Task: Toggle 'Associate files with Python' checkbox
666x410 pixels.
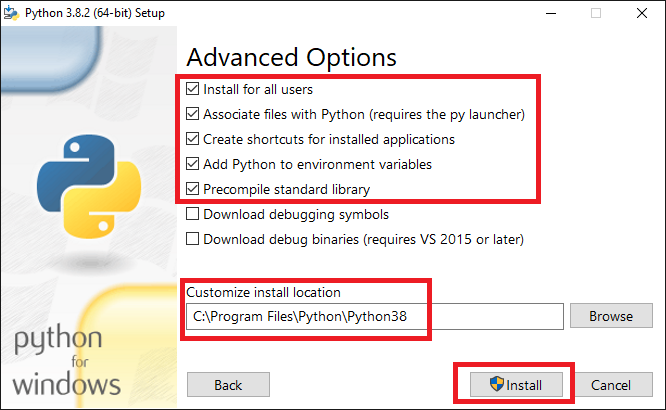Action: tap(193, 115)
